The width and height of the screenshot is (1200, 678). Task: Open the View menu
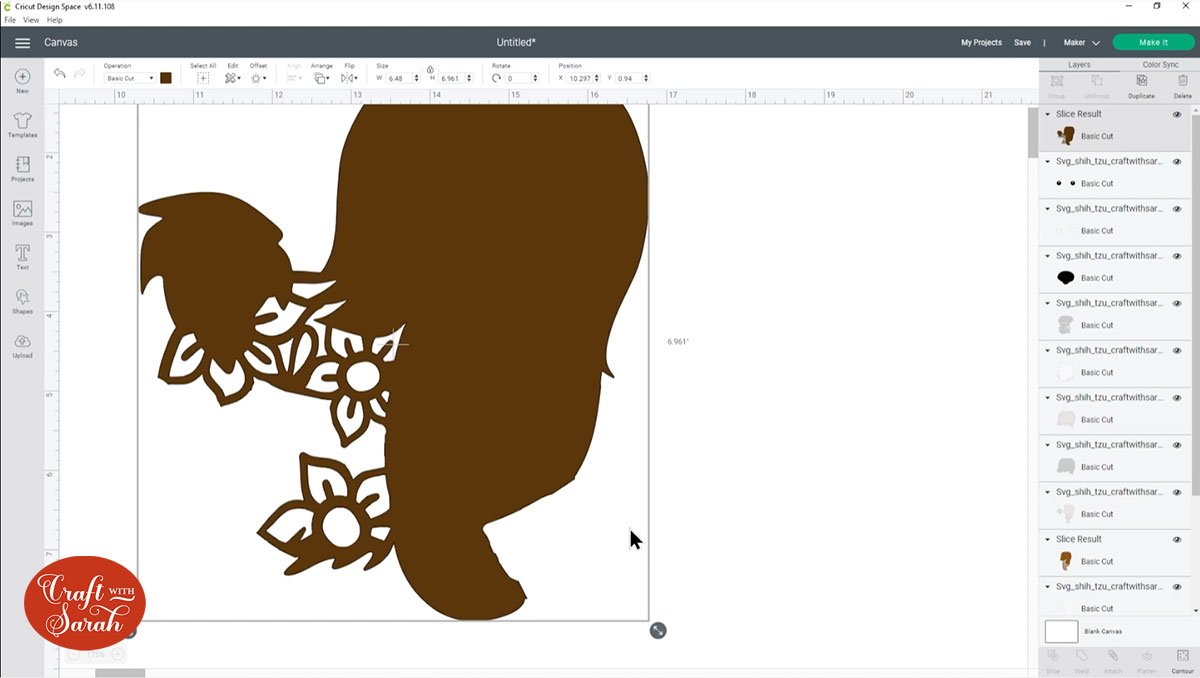pos(31,20)
